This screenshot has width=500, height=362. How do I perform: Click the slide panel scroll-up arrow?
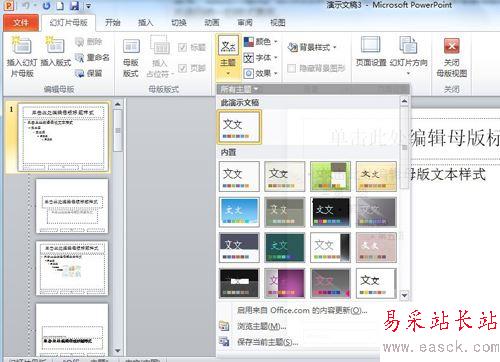tap(117, 104)
